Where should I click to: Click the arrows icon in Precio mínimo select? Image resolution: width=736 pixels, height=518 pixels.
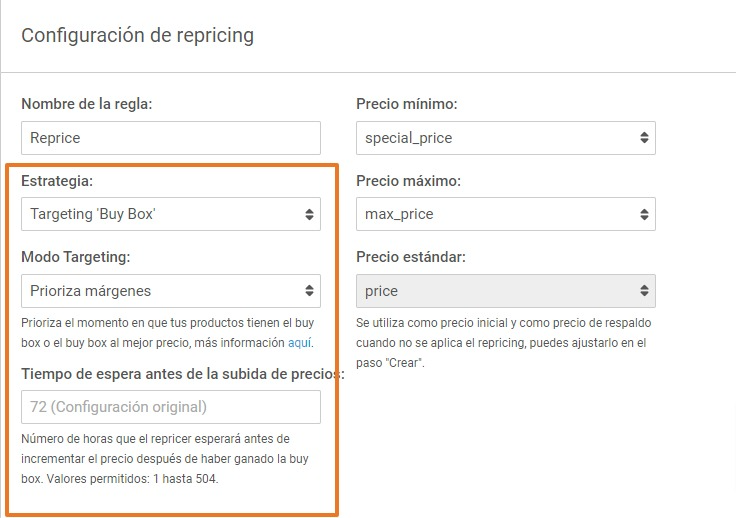644,137
